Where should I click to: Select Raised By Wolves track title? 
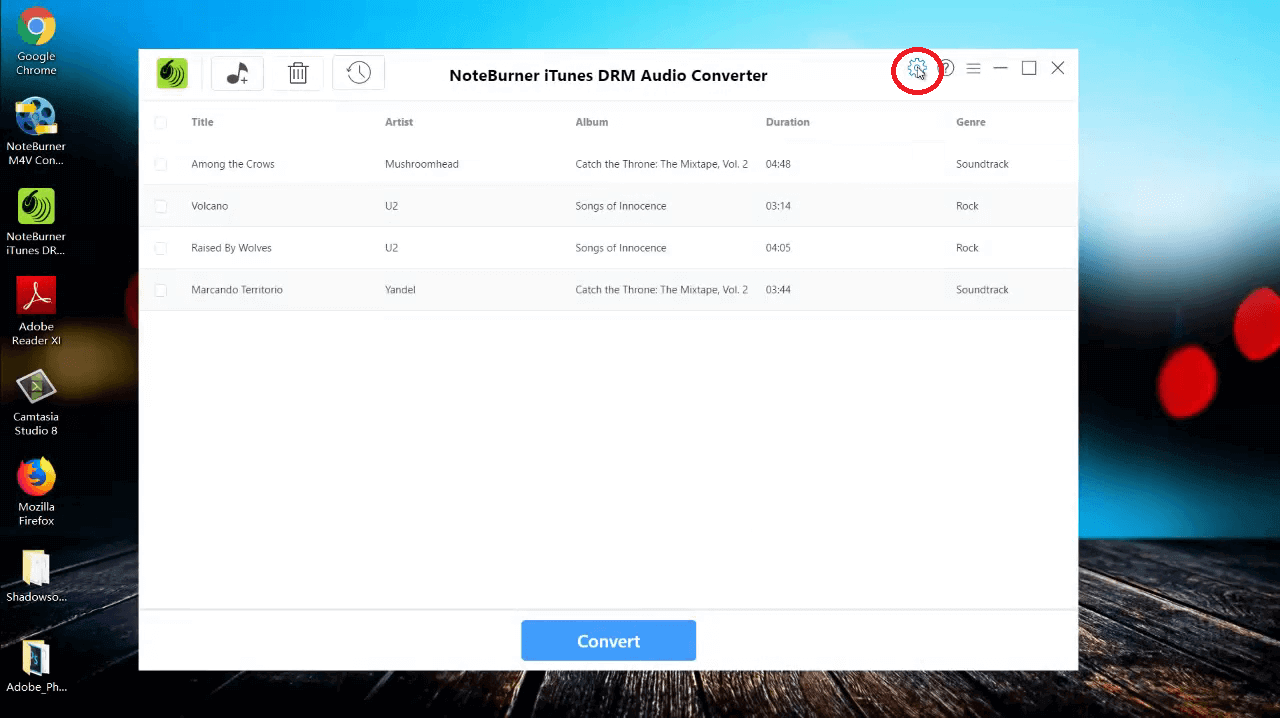[231, 248]
